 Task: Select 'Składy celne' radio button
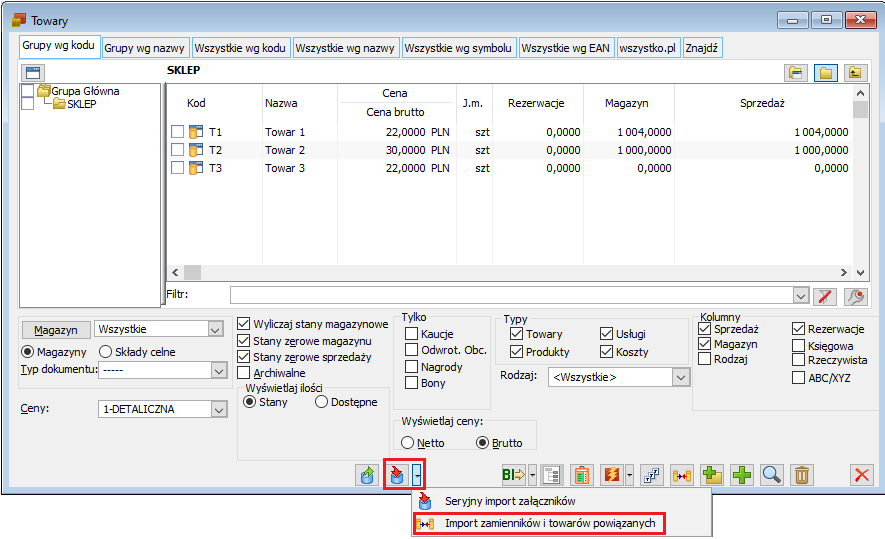pos(105,352)
